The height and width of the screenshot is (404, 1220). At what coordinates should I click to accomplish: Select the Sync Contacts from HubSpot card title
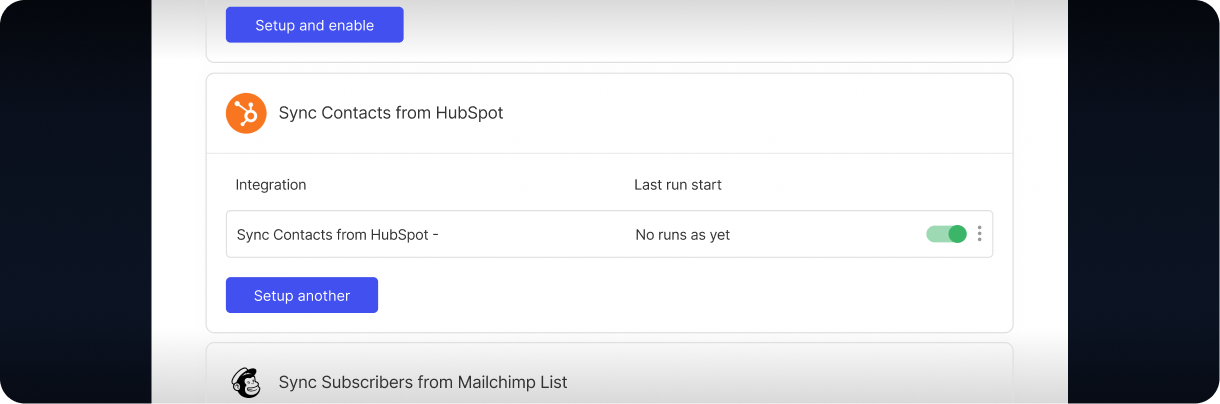391,113
